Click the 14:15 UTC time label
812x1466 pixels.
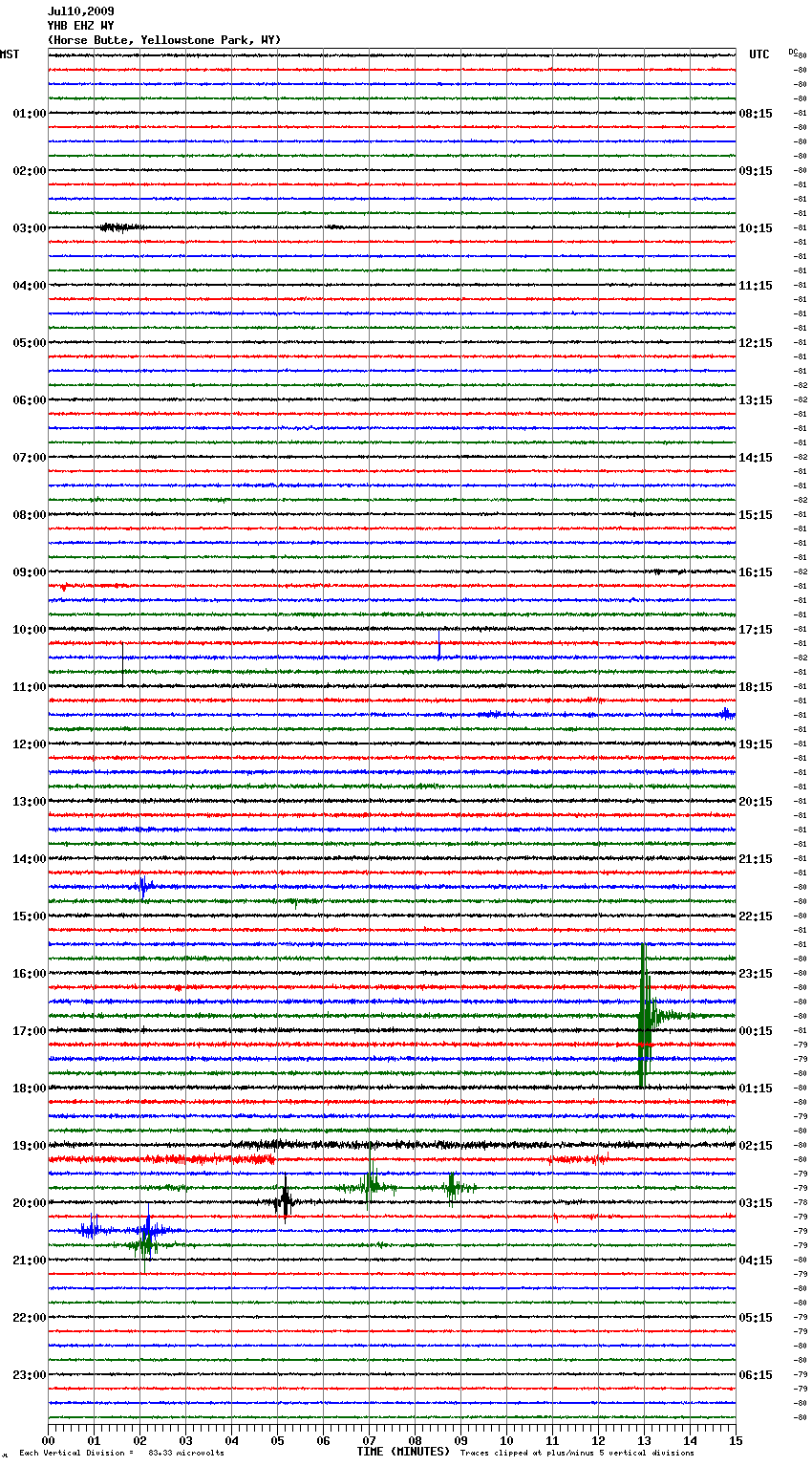coord(756,458)
